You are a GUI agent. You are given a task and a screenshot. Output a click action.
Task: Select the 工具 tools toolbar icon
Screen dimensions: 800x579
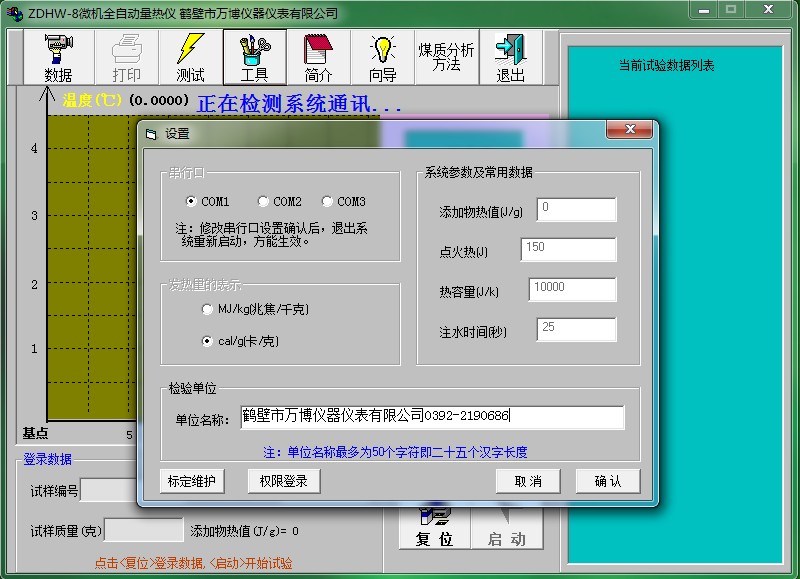click(254, 57)
